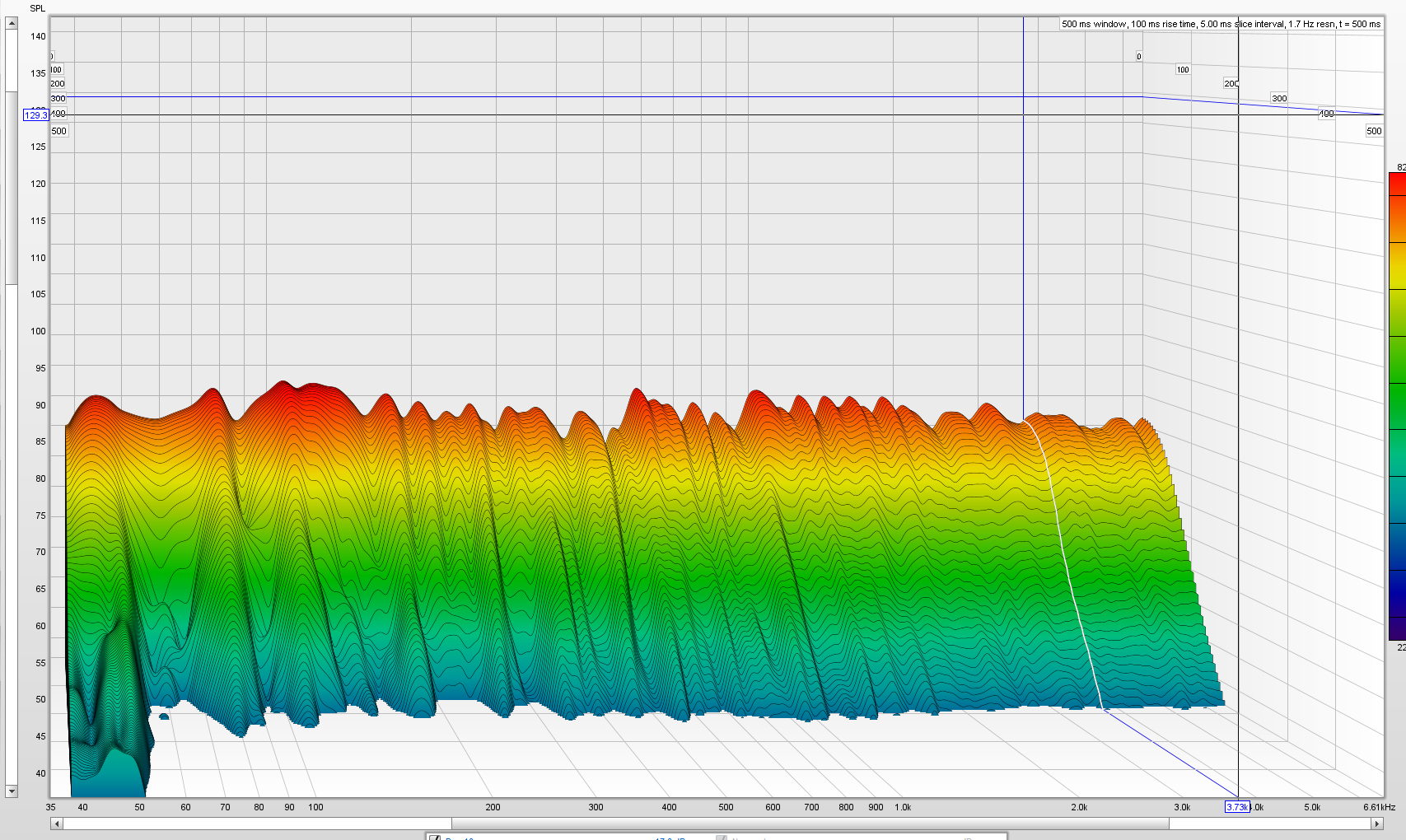Select the 129.3 SPL cursor value box
Viewport: 1406px width, 840px height.
pyautogui.click(x=36, y=115)
